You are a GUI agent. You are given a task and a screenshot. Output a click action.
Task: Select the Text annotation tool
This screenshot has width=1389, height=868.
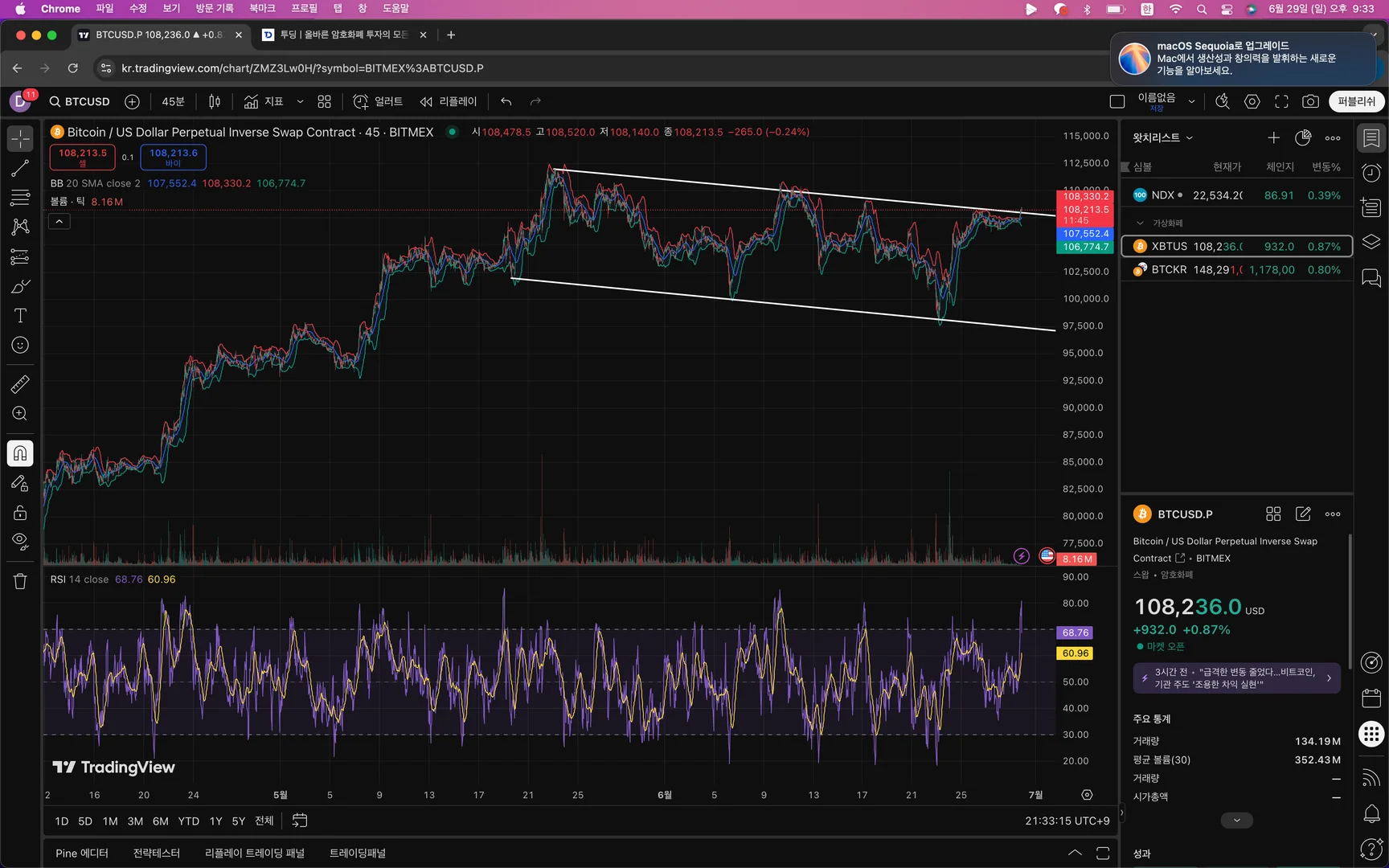[x=20, y=316]
